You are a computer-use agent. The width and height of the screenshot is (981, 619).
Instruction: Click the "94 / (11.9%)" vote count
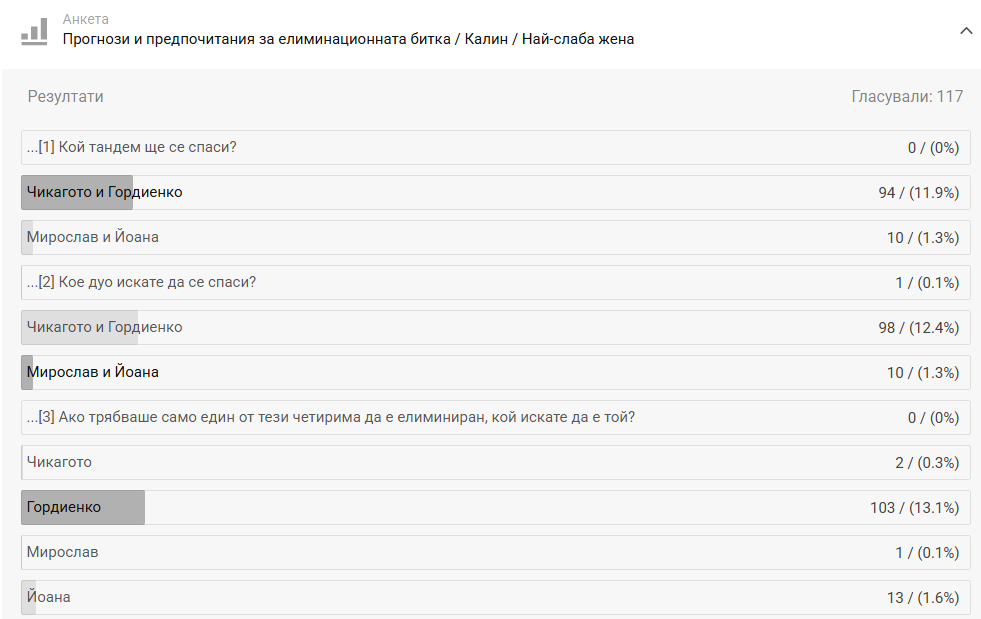(x=918, y=193)
